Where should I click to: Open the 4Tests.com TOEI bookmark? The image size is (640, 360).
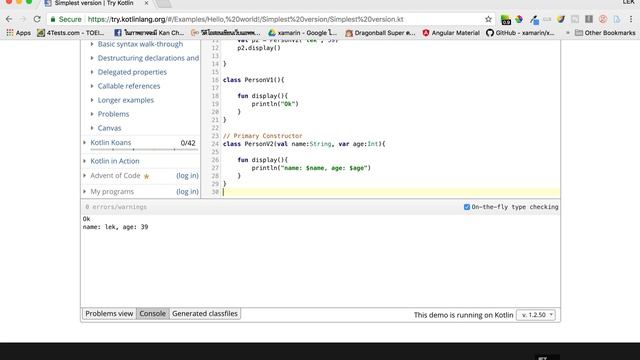[71, 33]
